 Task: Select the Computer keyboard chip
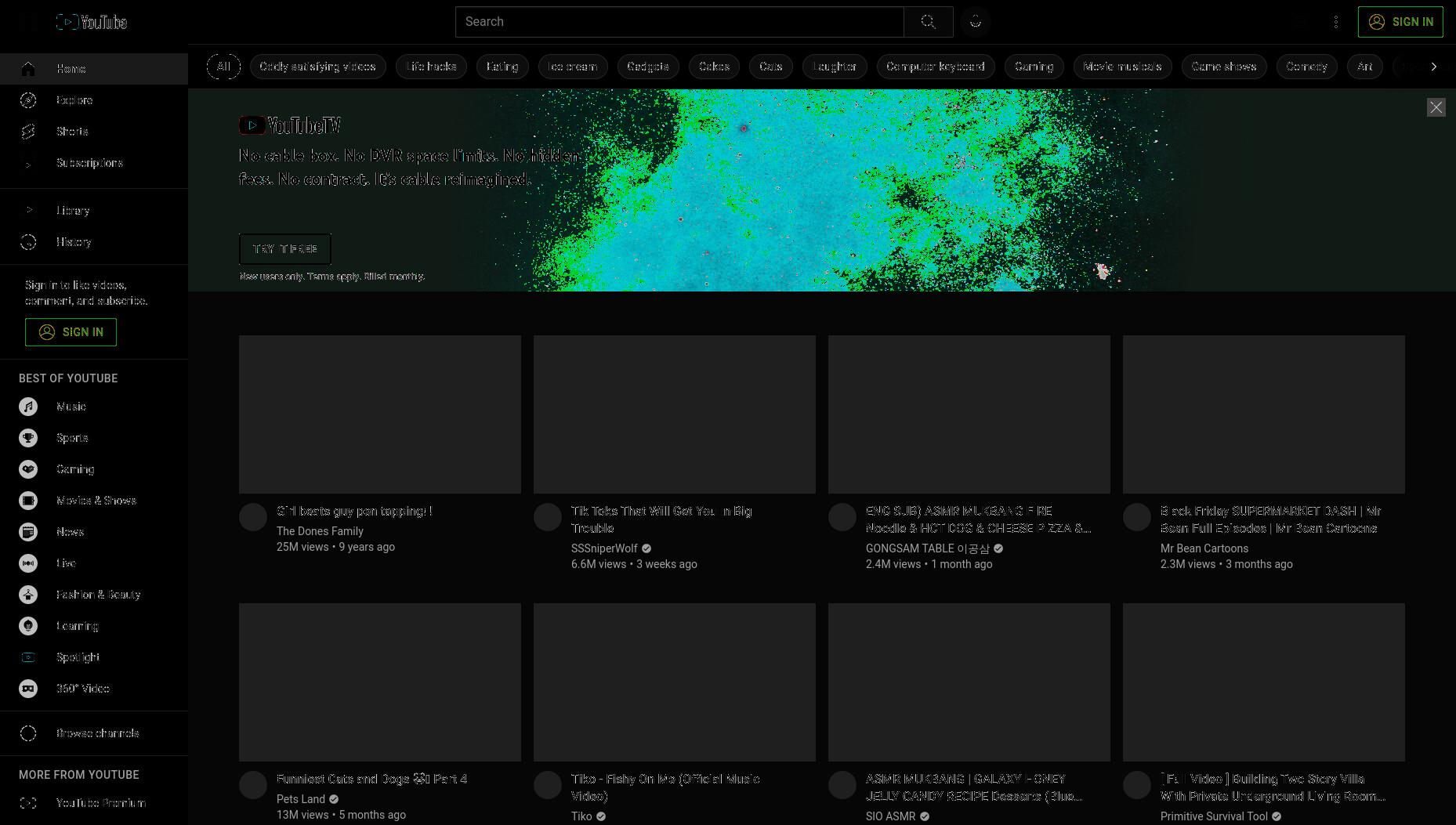pyautogui.click(x=936, y=67)
